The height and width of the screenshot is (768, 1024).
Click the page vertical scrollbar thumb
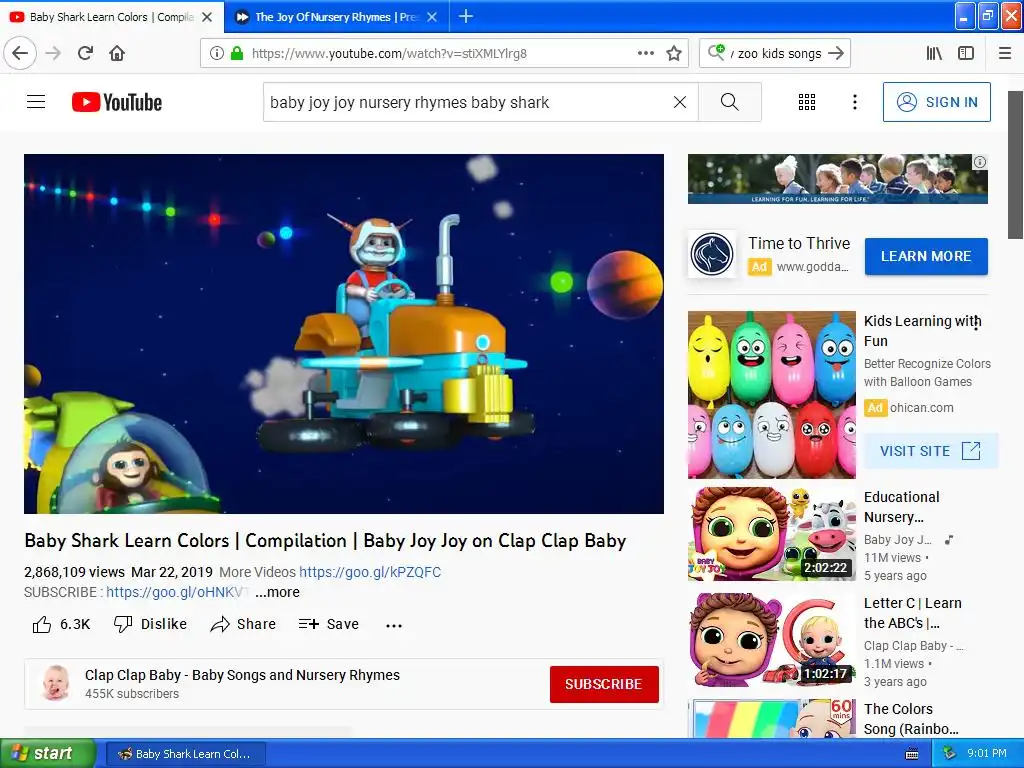1016,165
